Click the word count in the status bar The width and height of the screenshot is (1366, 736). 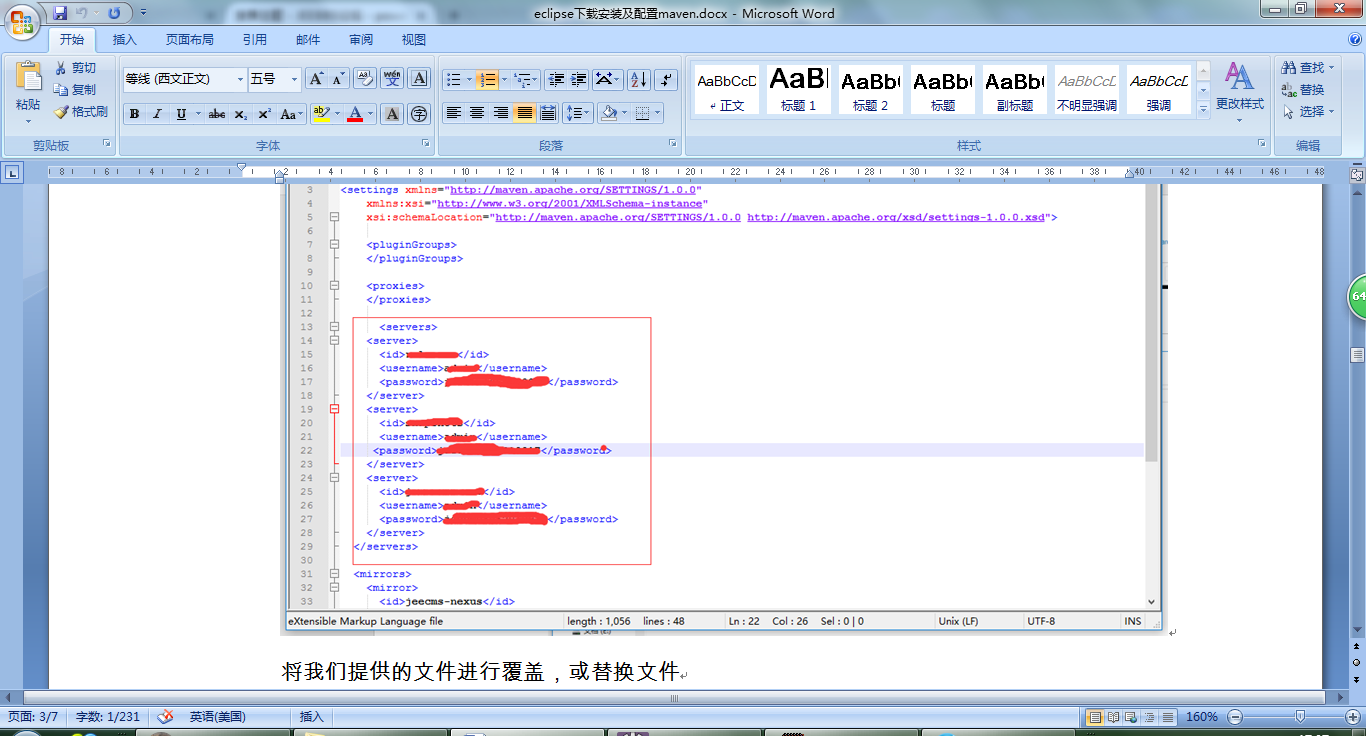point(108,717)
